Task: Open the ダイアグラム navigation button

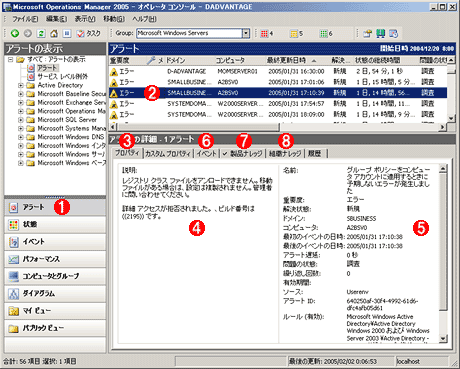Action: click(x=55, y=294)
